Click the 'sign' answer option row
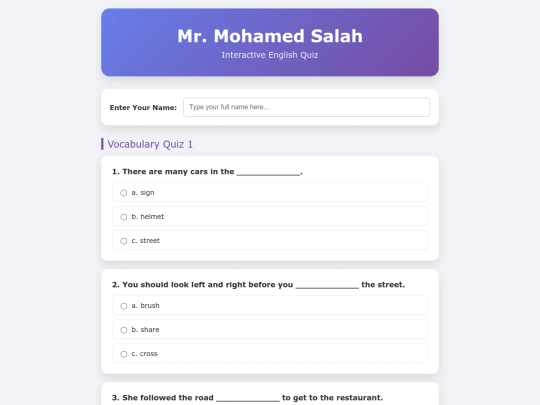Screen dimensions: 540x405 pyautogui.click(x=270, y=192)
